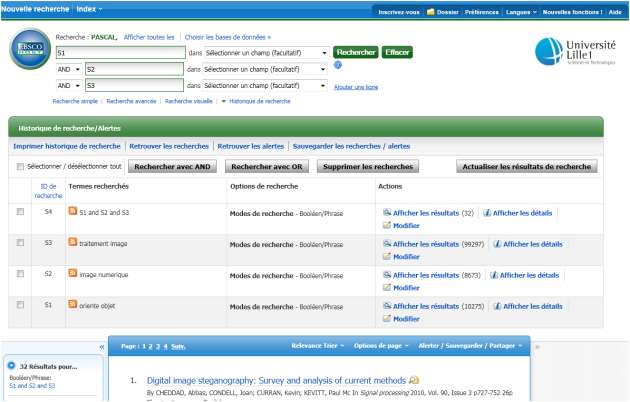Click results magnifier icon in S4 row
The height and width of the screenshot is (402, 630).
[x=387, y=212]
